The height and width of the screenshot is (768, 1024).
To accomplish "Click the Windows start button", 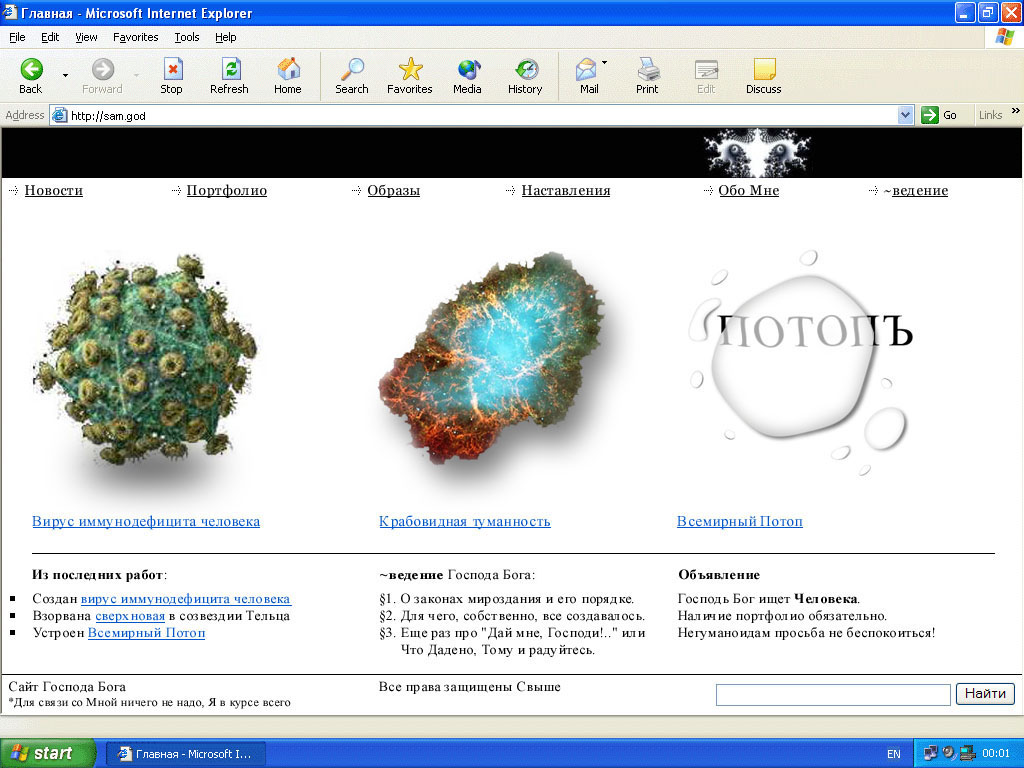I will tap(47, 754).
